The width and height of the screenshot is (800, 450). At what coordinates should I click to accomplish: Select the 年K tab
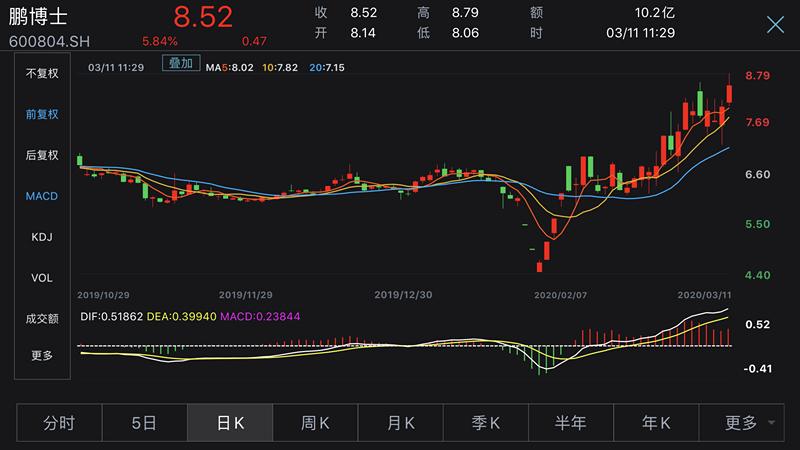coord(656,422)
